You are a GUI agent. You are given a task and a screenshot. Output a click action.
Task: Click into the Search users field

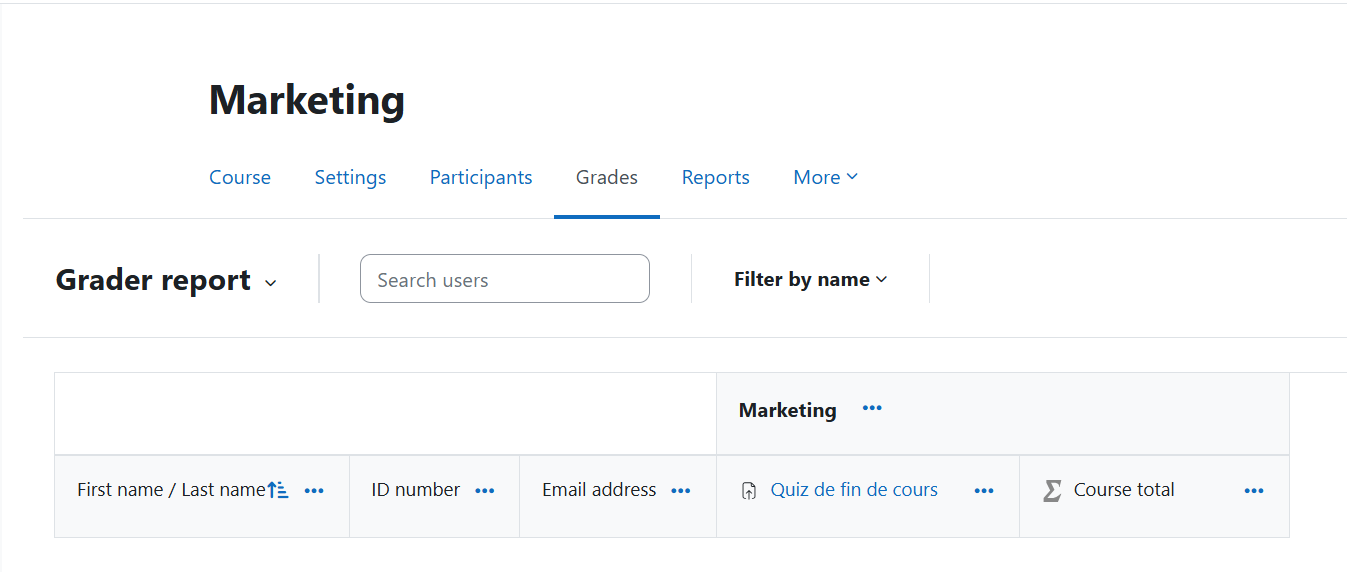[x=505, y=279]
